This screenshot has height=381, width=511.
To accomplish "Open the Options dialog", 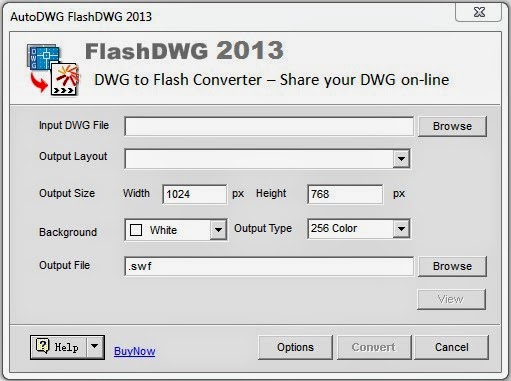I will (295, 347).
